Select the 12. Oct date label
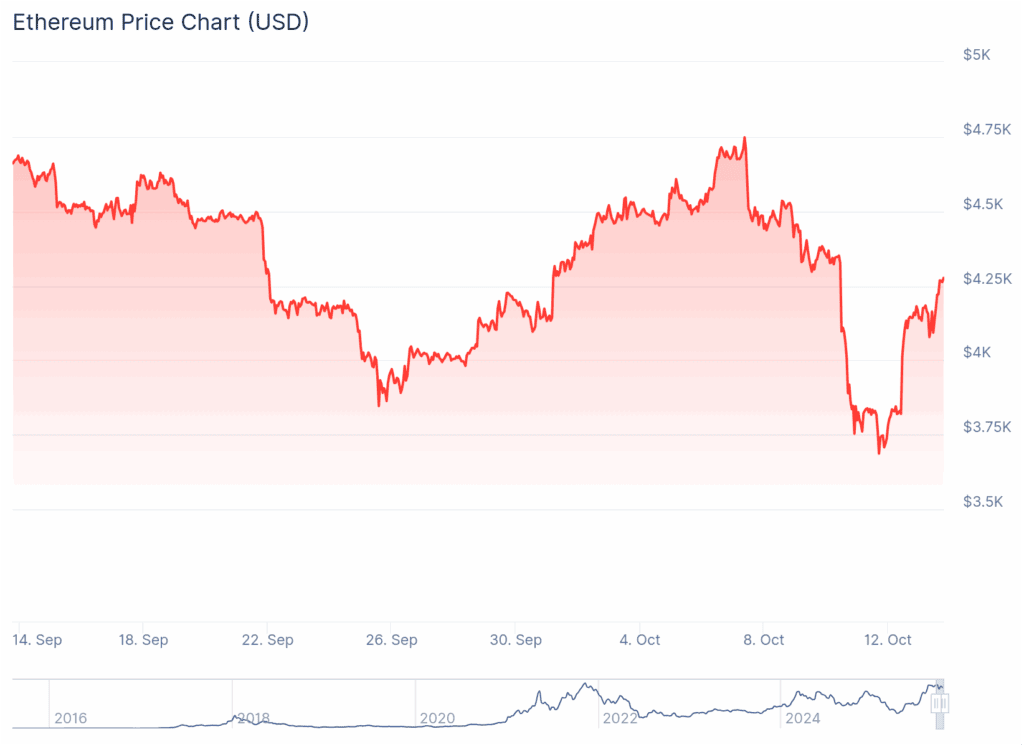Viewport: 1024px width, 747px height. click(887, 640)
